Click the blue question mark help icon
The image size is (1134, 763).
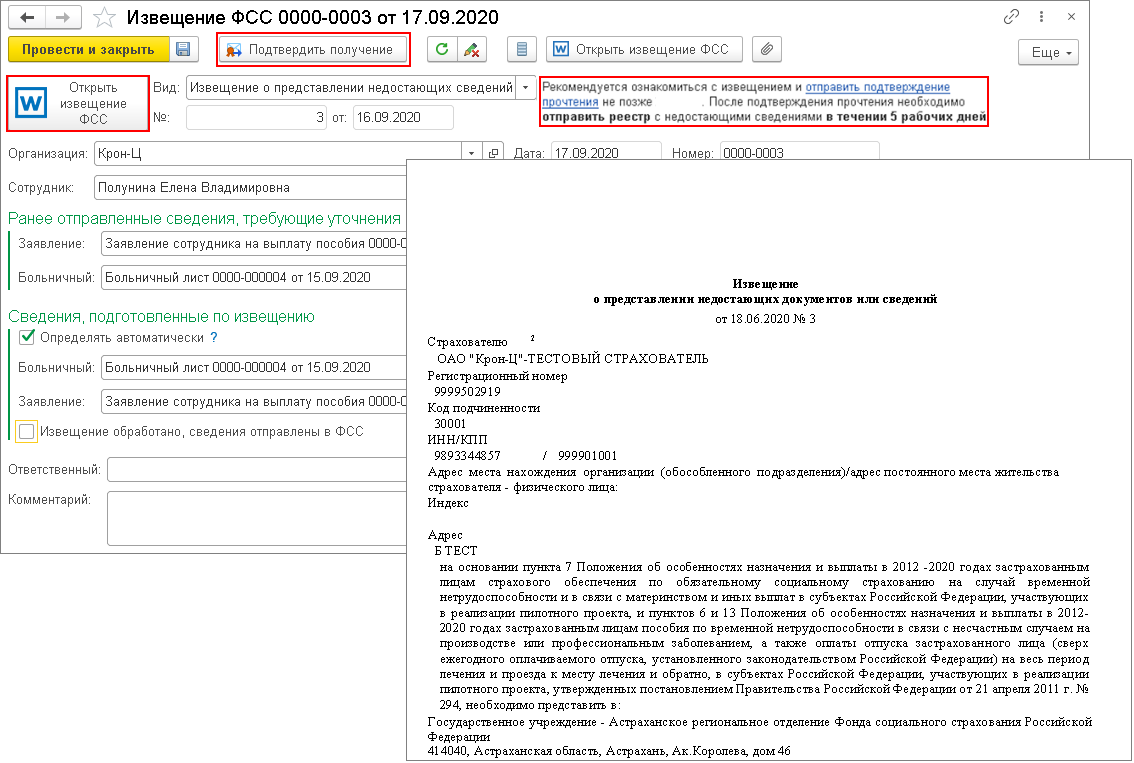[213, 338]
